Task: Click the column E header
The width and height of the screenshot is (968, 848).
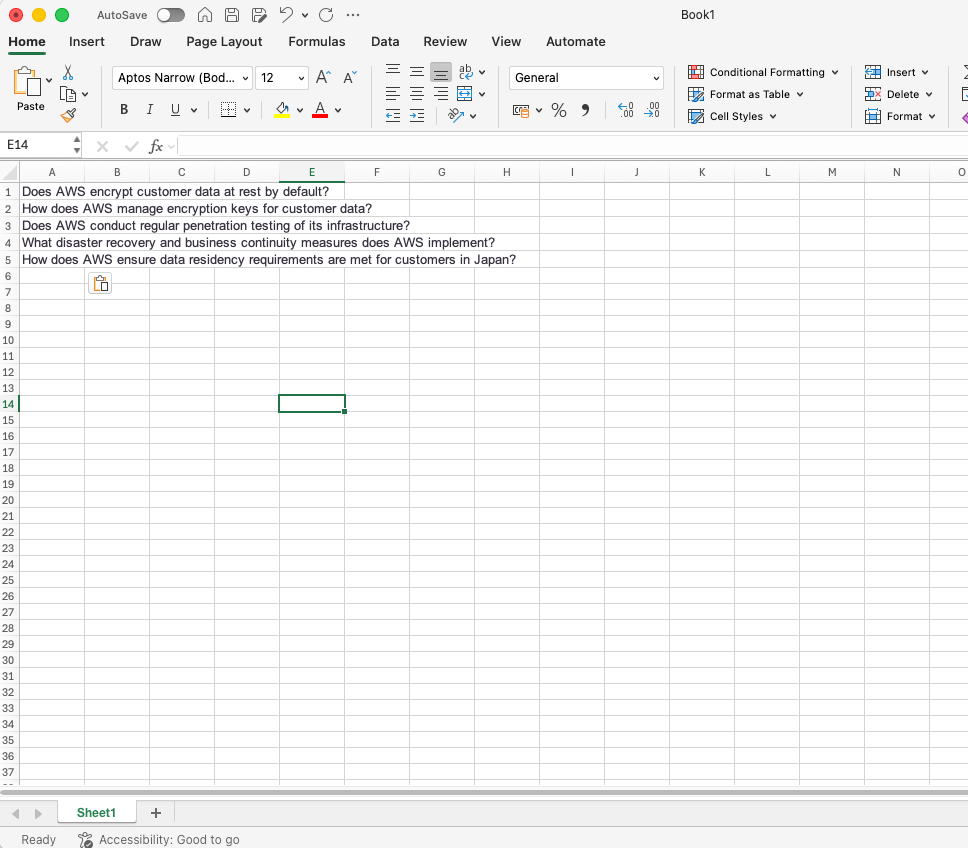Action: 312,172
